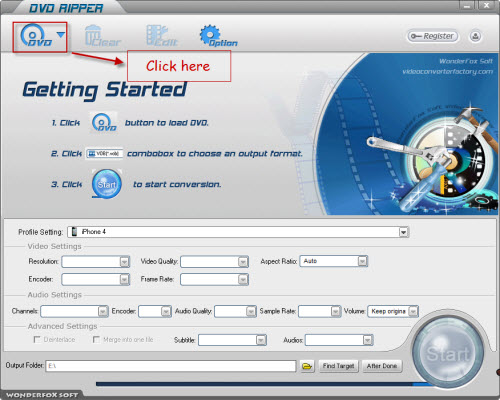Viewport: 500px width, 400px height.
Task: Click the Register key button
Action: (x=432, y=36)
